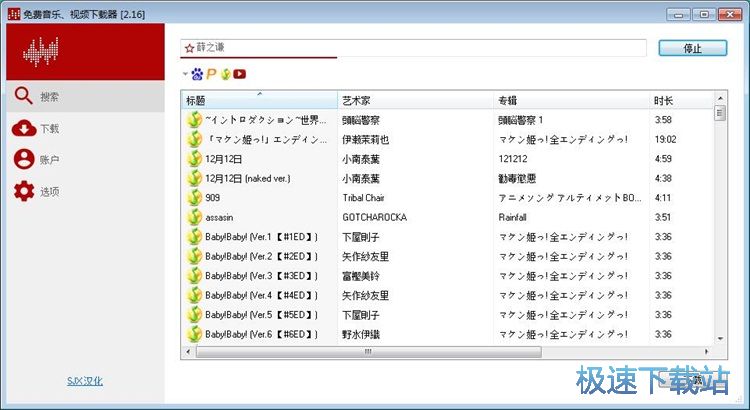
Task: Click the song icon for Baby!Baby! Ver.6
Action: coord(194,334)
